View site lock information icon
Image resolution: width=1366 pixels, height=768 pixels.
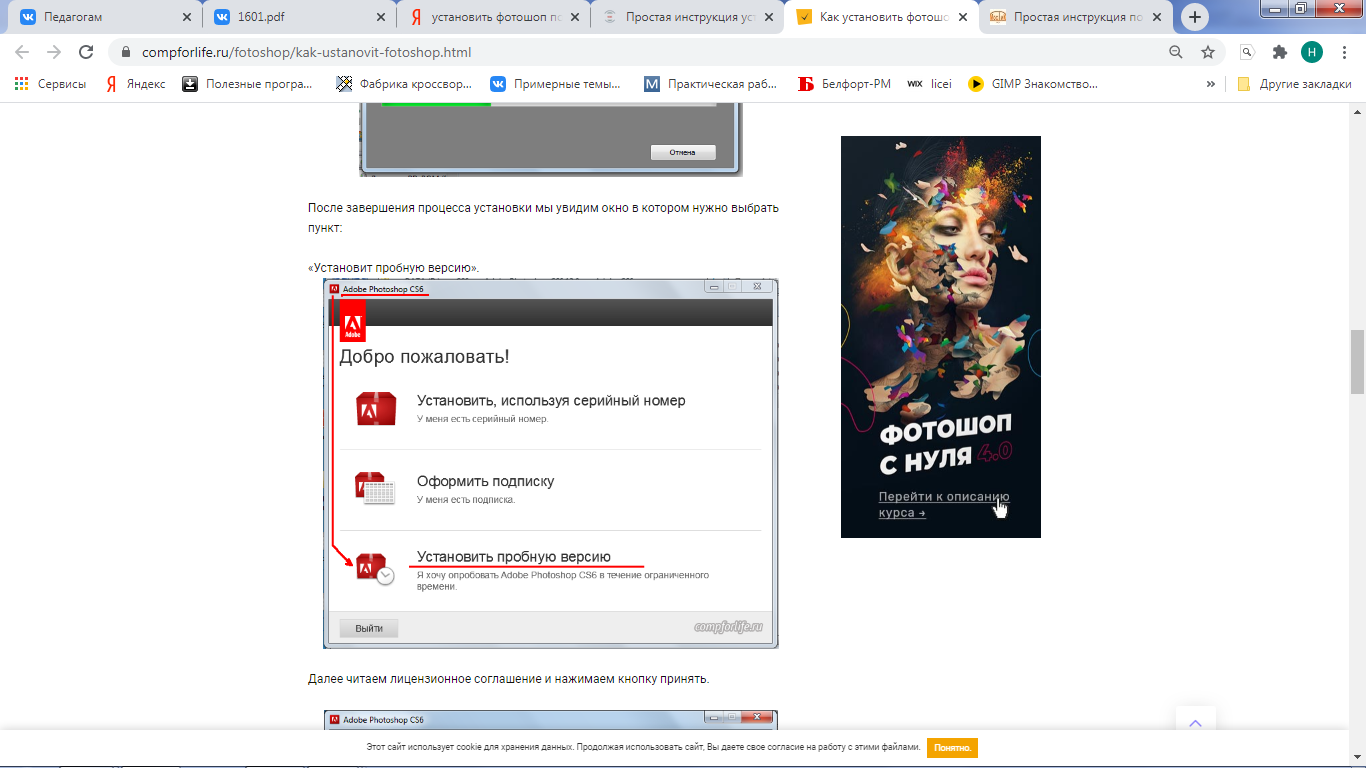(x=125, y=52)
